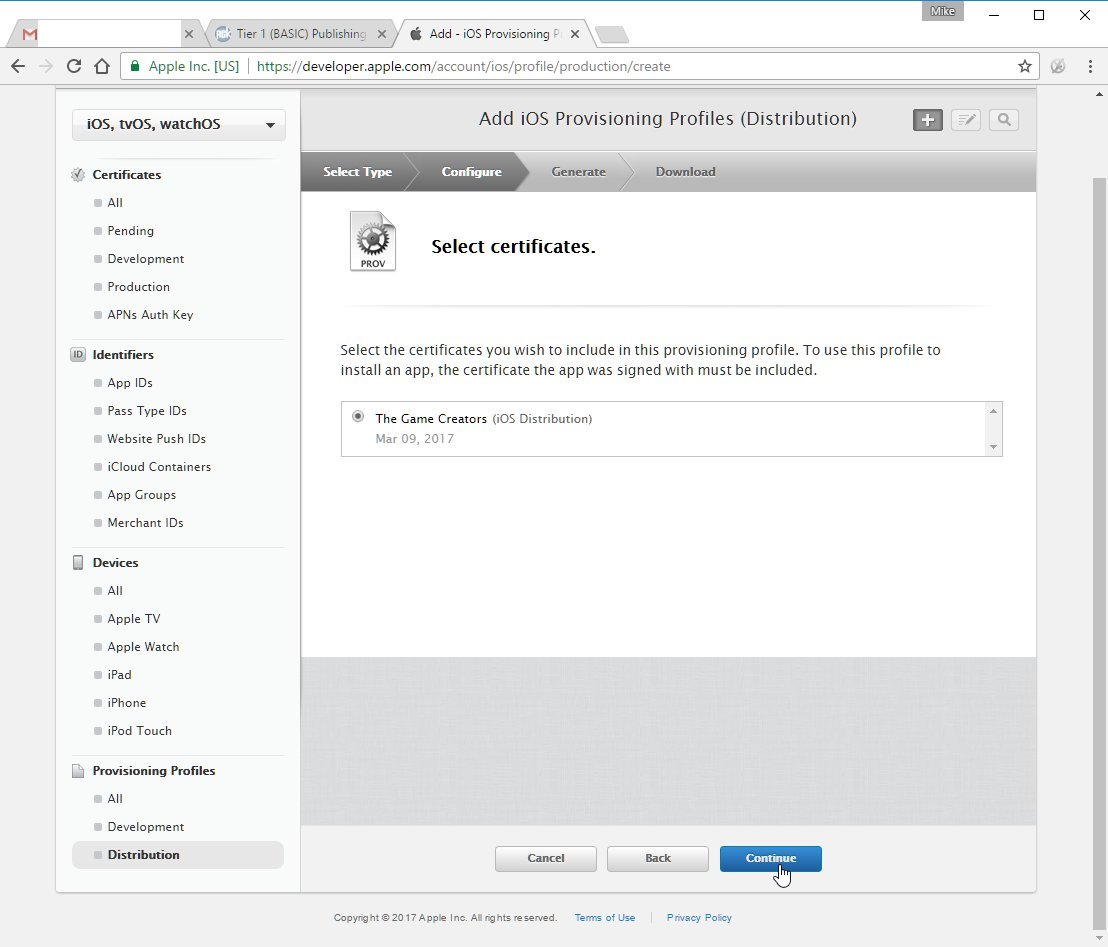Click the Generate step
Image resolution: width=1108 pixels, height=947 pixels.
[579, 172]
